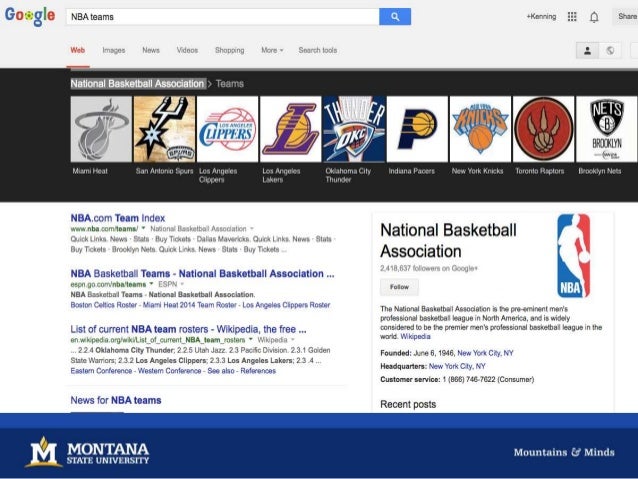Open the Toronto Raptors logo thumbnail
The image size is (638, 479).
click(x=544, y=129)
